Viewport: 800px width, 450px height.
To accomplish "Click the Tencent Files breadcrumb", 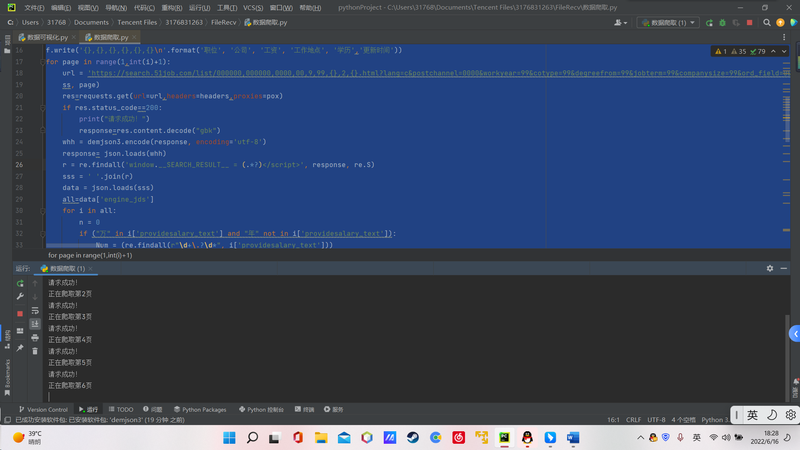I will (137, 22).
